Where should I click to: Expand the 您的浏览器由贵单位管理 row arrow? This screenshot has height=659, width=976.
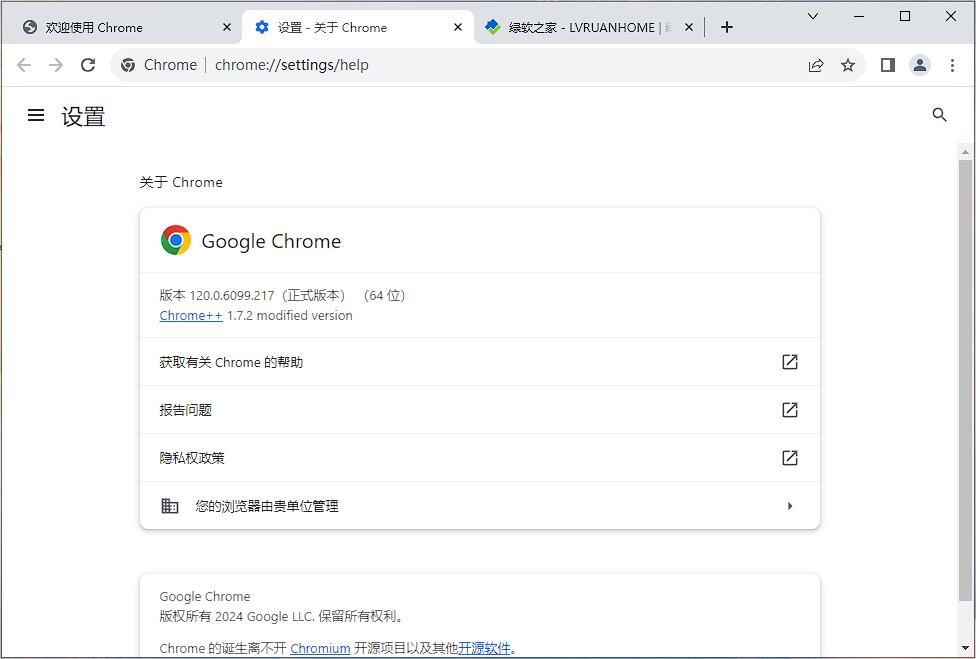coord(789,506)
